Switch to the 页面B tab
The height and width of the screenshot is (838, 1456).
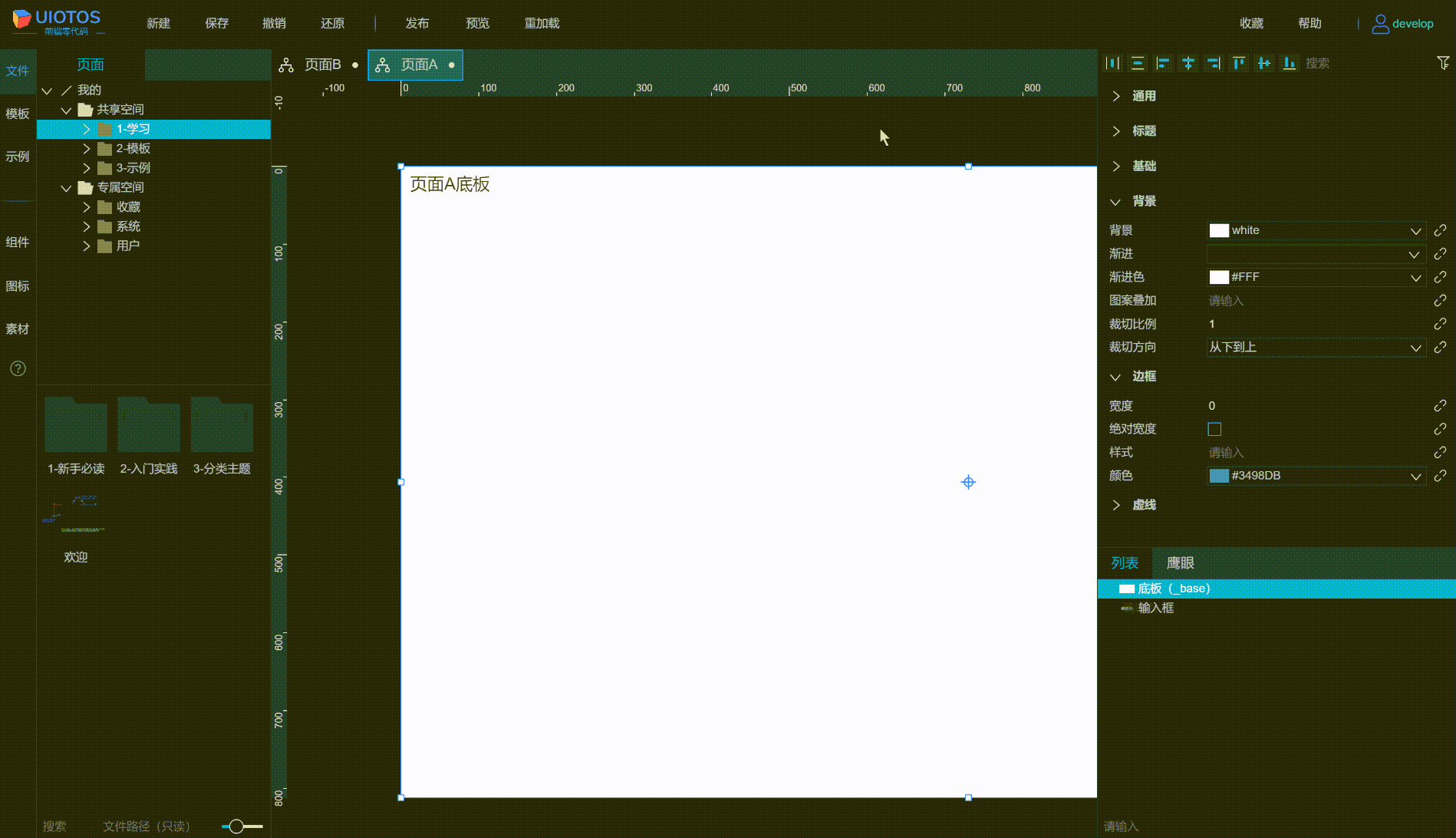coord(323,64)
